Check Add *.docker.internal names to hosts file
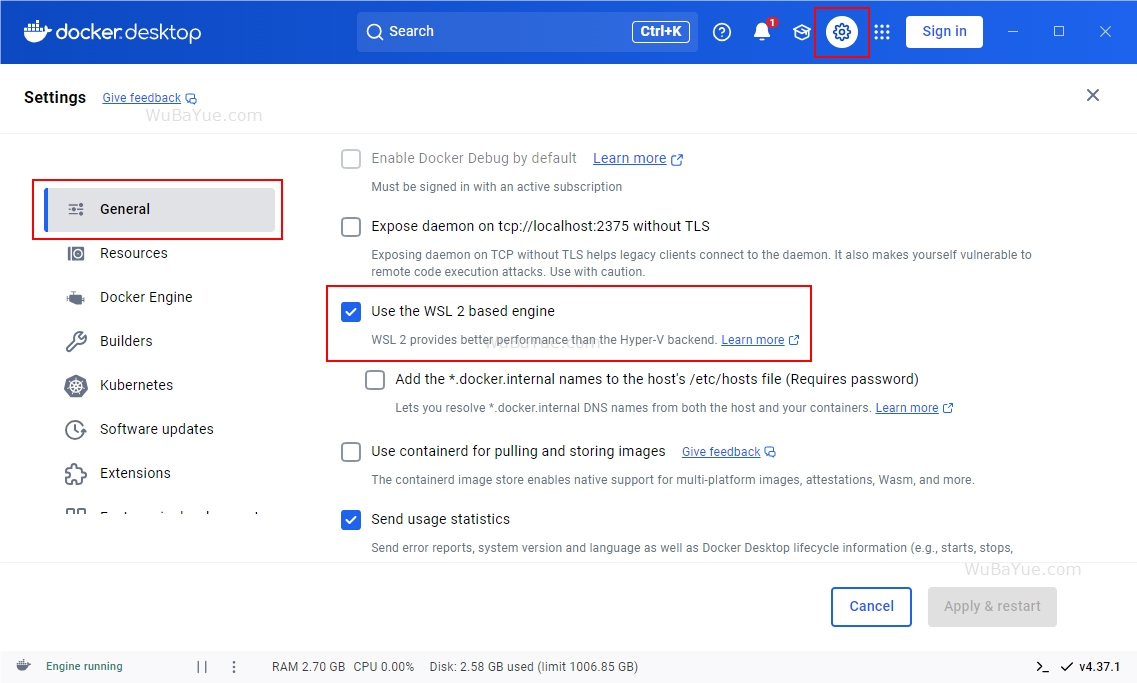1137x683 pixels. [375, 380]
